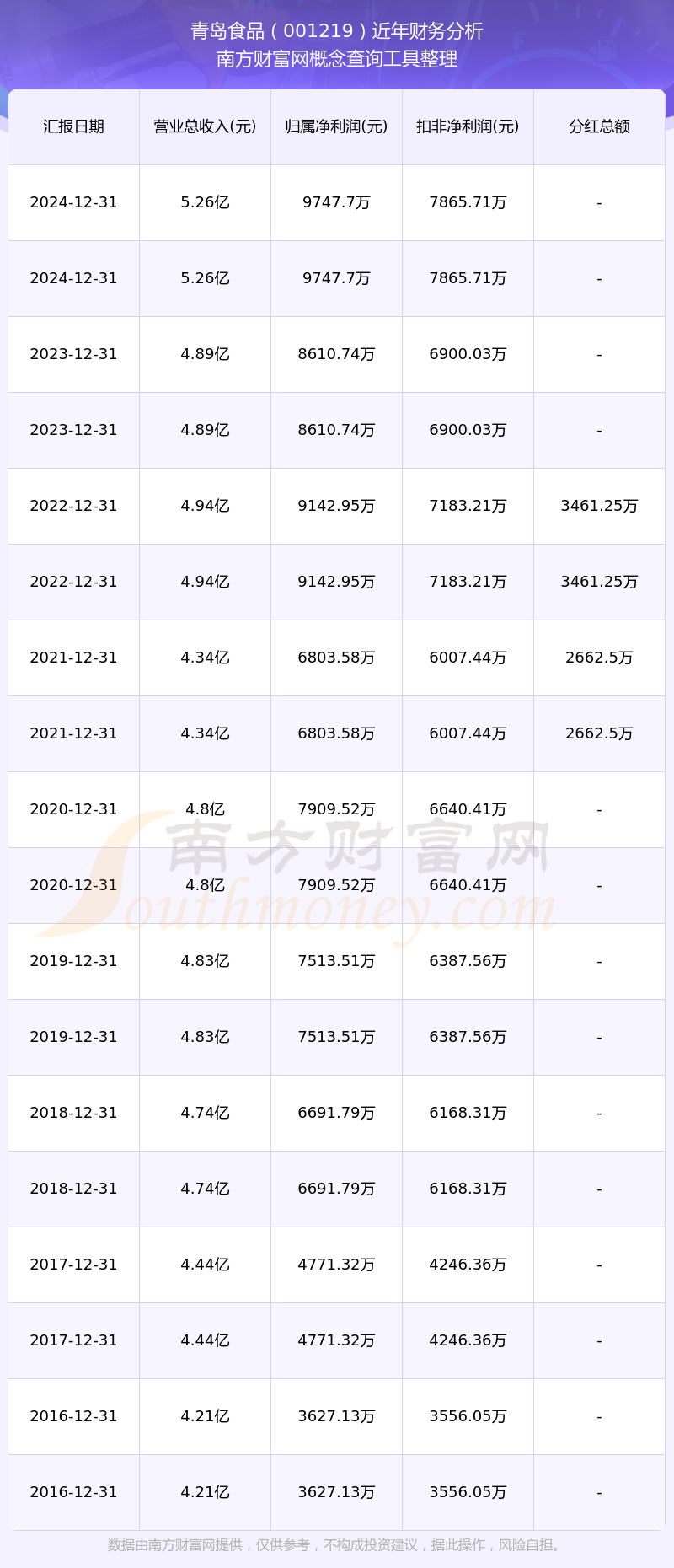
Task: Select 2662.5万 dividend in second 2021-12-31 row
Action: tap(599, 733)
